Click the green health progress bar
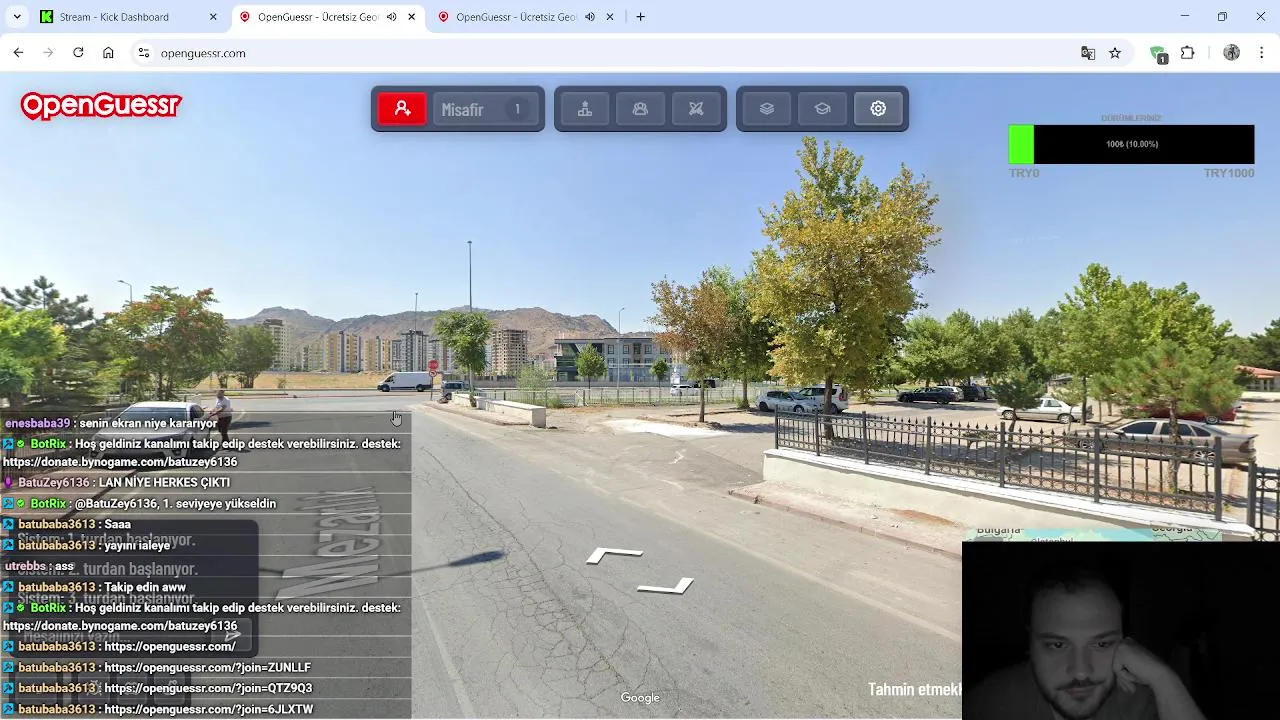 point(1131,144)
